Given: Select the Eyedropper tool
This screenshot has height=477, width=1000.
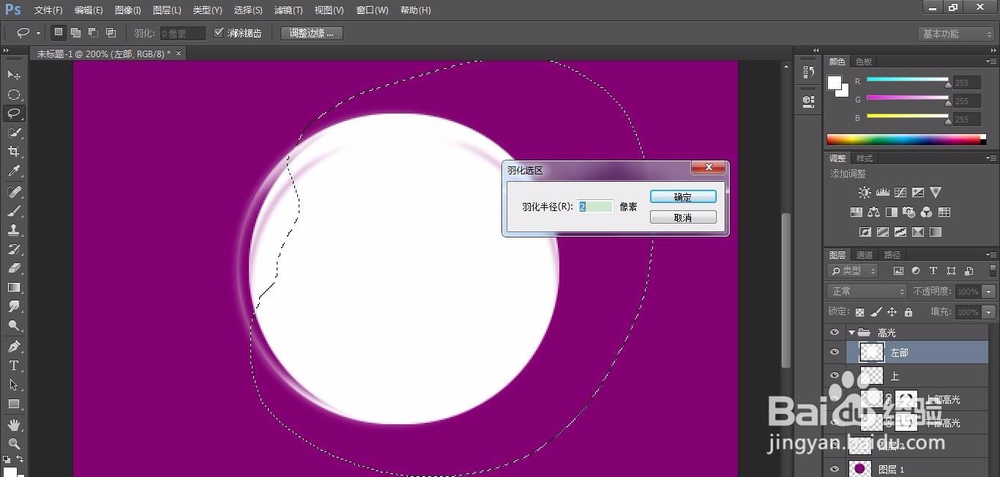Looking at the screenshot, I should (14, 171).
